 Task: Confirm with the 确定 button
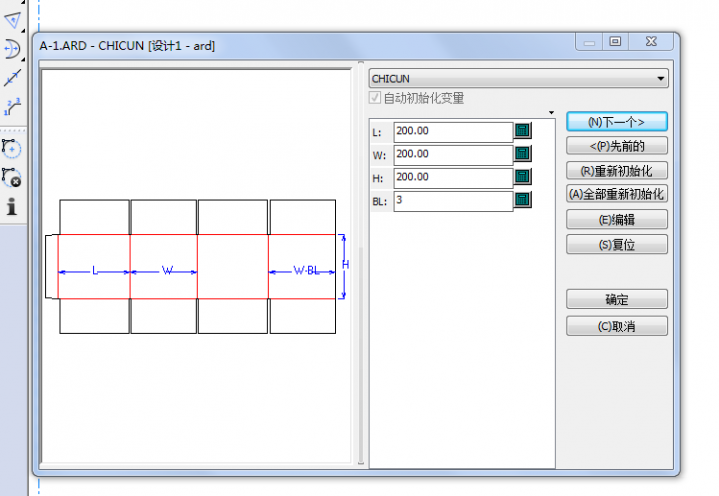[616, 299]
